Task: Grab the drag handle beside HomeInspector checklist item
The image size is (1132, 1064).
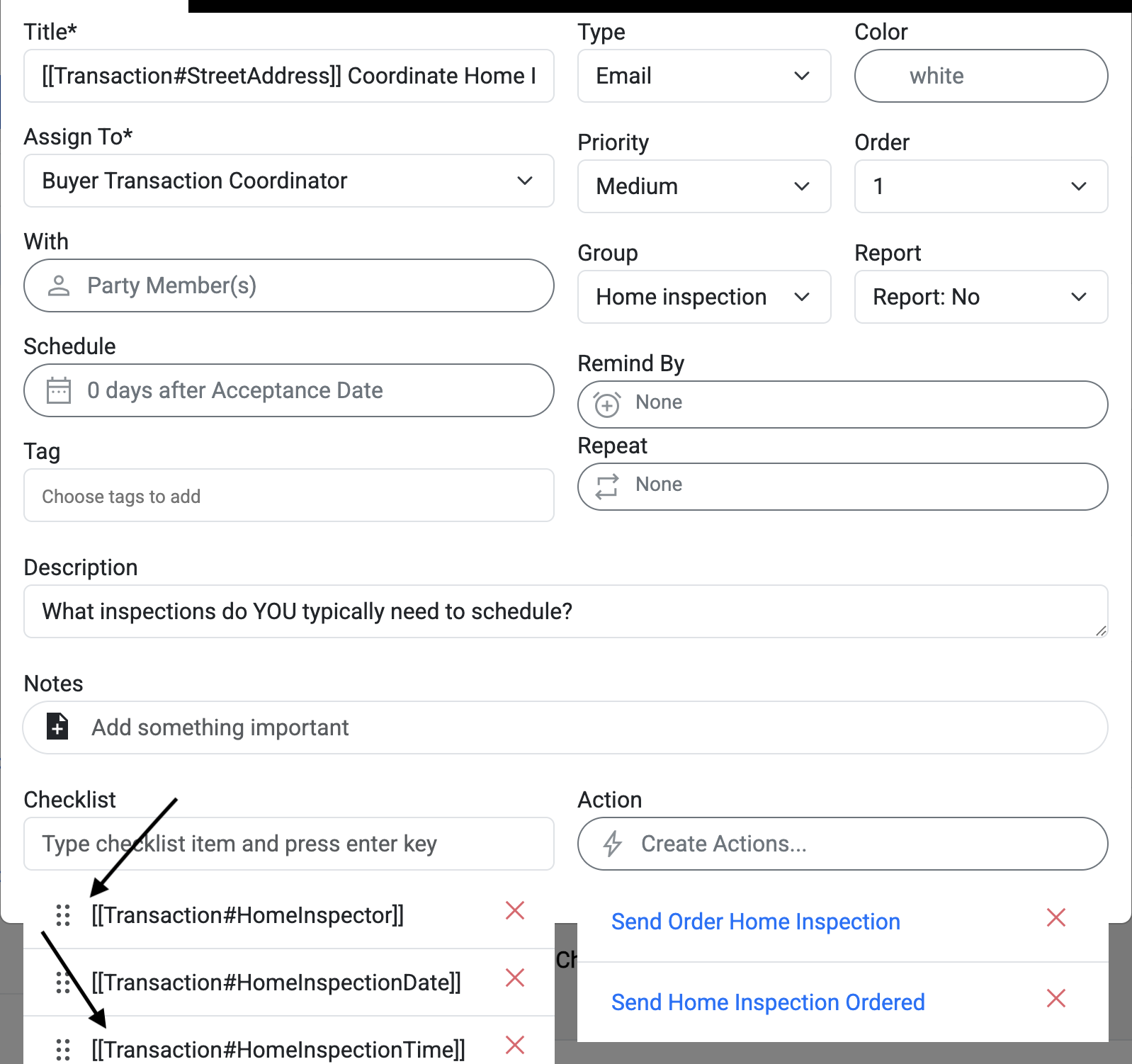Action: pos(63,915)
